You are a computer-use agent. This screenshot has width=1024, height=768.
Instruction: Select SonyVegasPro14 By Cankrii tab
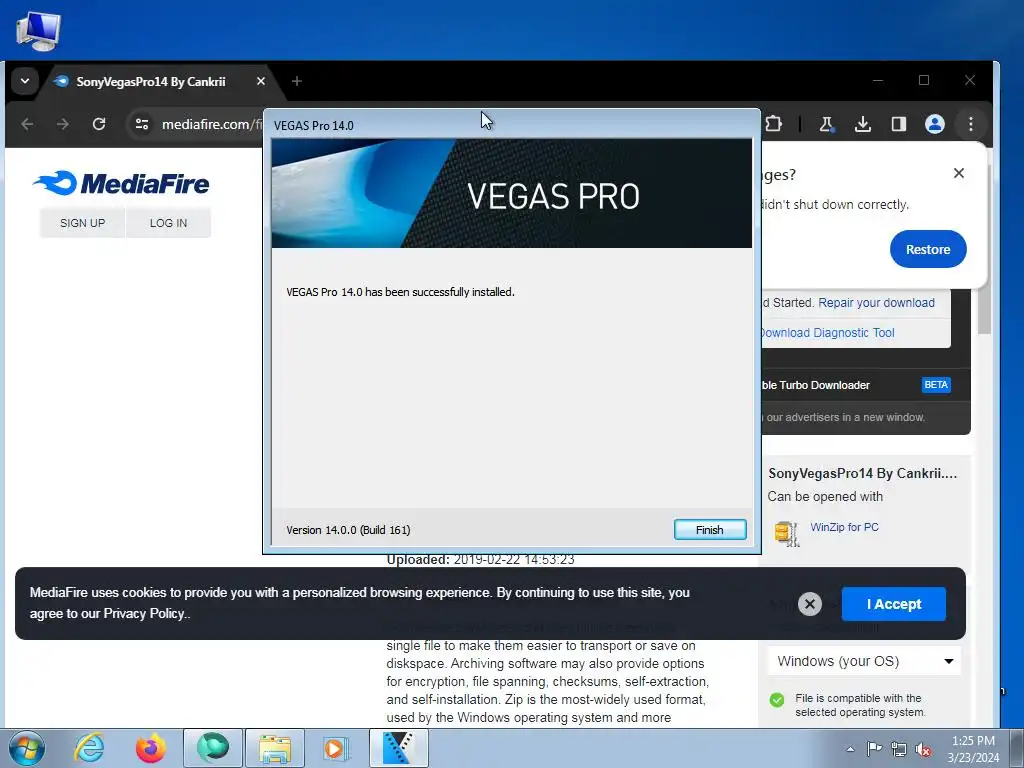tap(151, 82)
